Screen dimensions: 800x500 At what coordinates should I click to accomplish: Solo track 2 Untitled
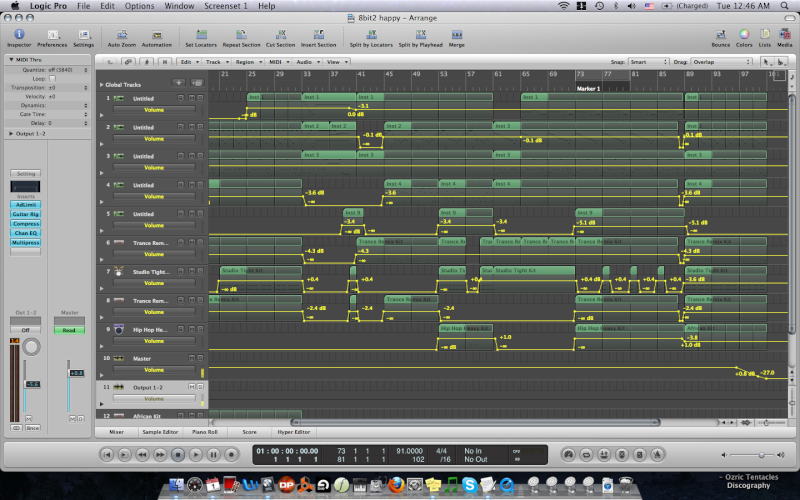click(x=201, y=127)
